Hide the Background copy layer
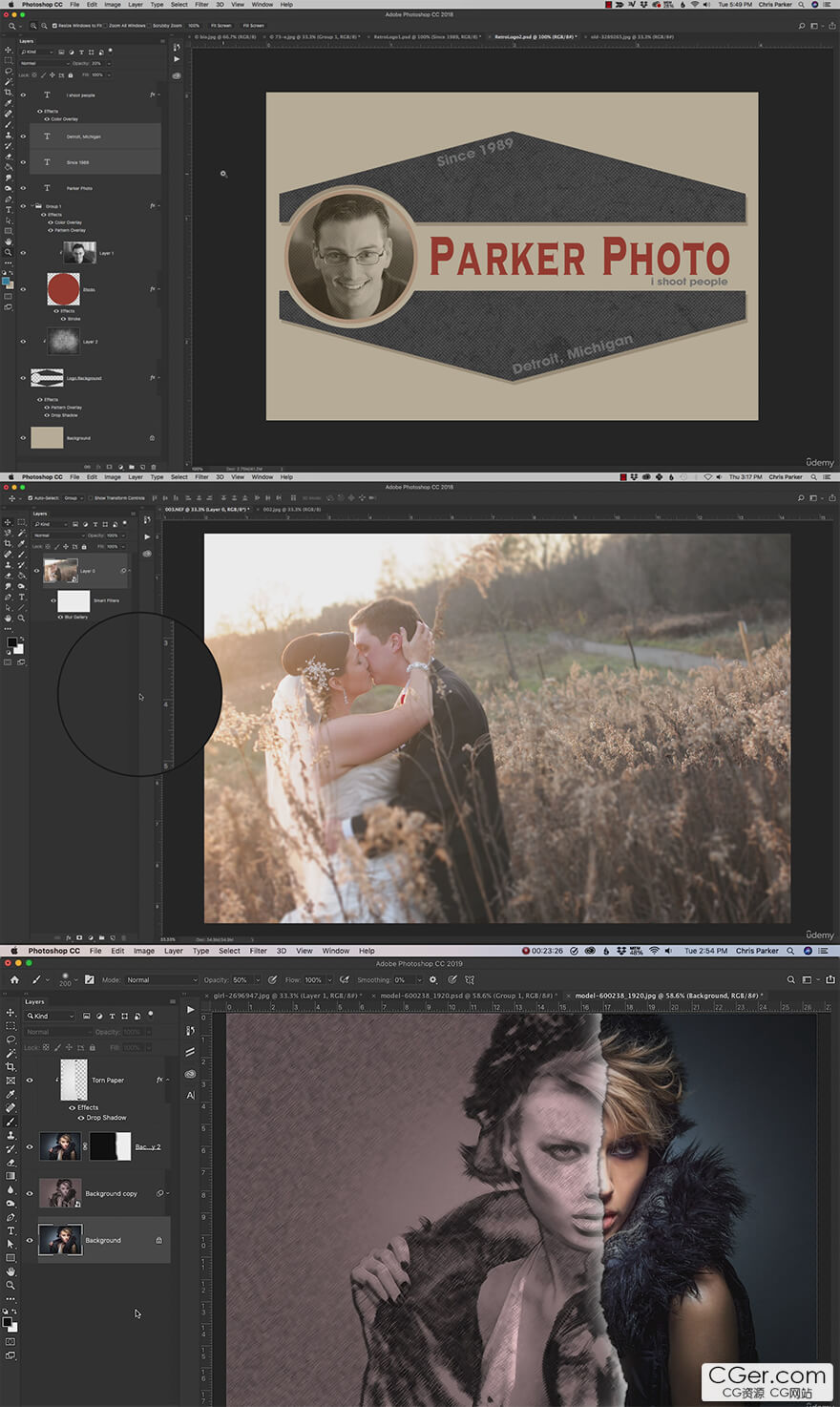The height and width of the screenshot is (1407, 840). (x=30, y=1193)
